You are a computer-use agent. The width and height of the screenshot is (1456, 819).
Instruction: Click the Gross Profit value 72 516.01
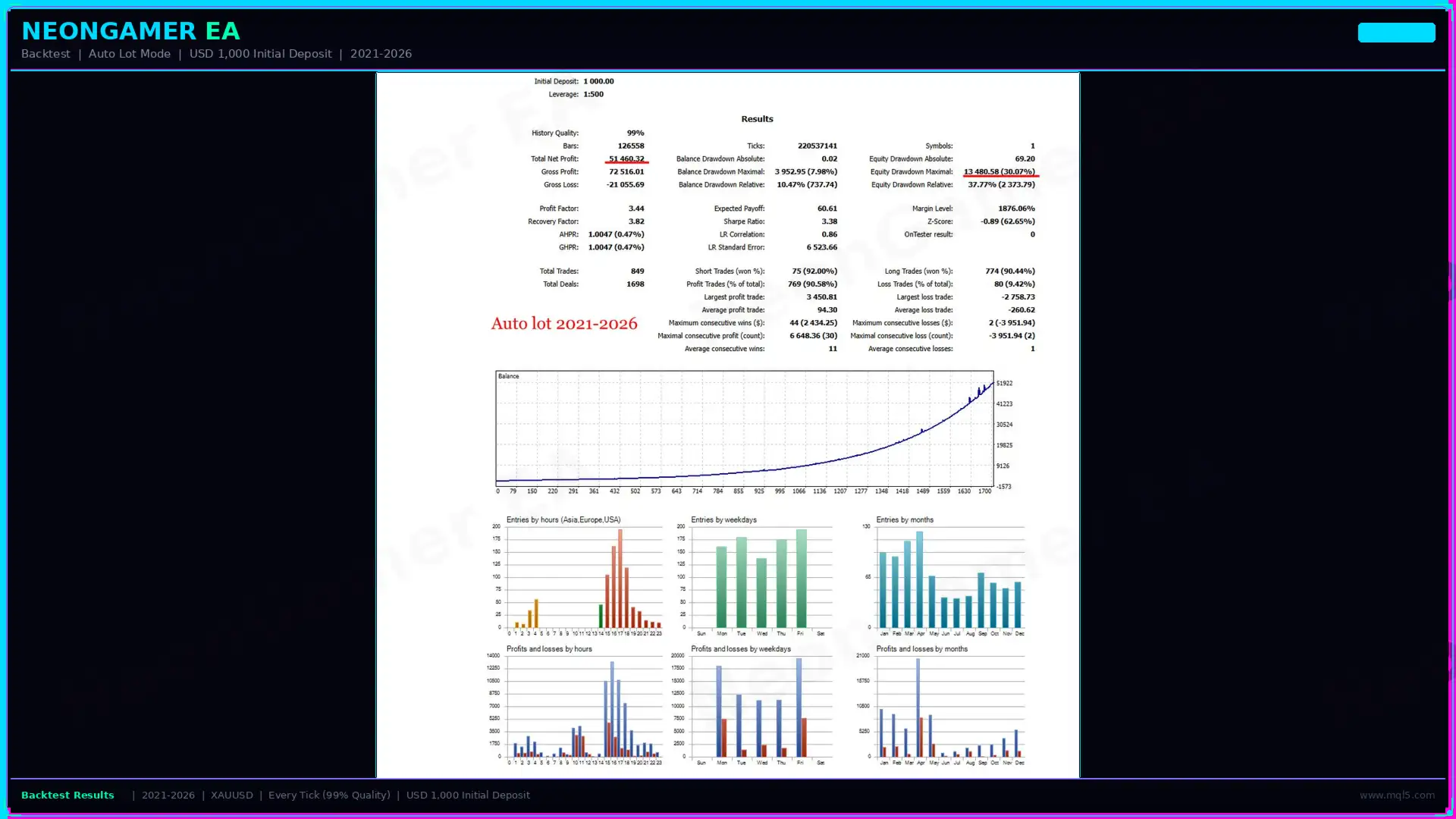tap(626, 171)
